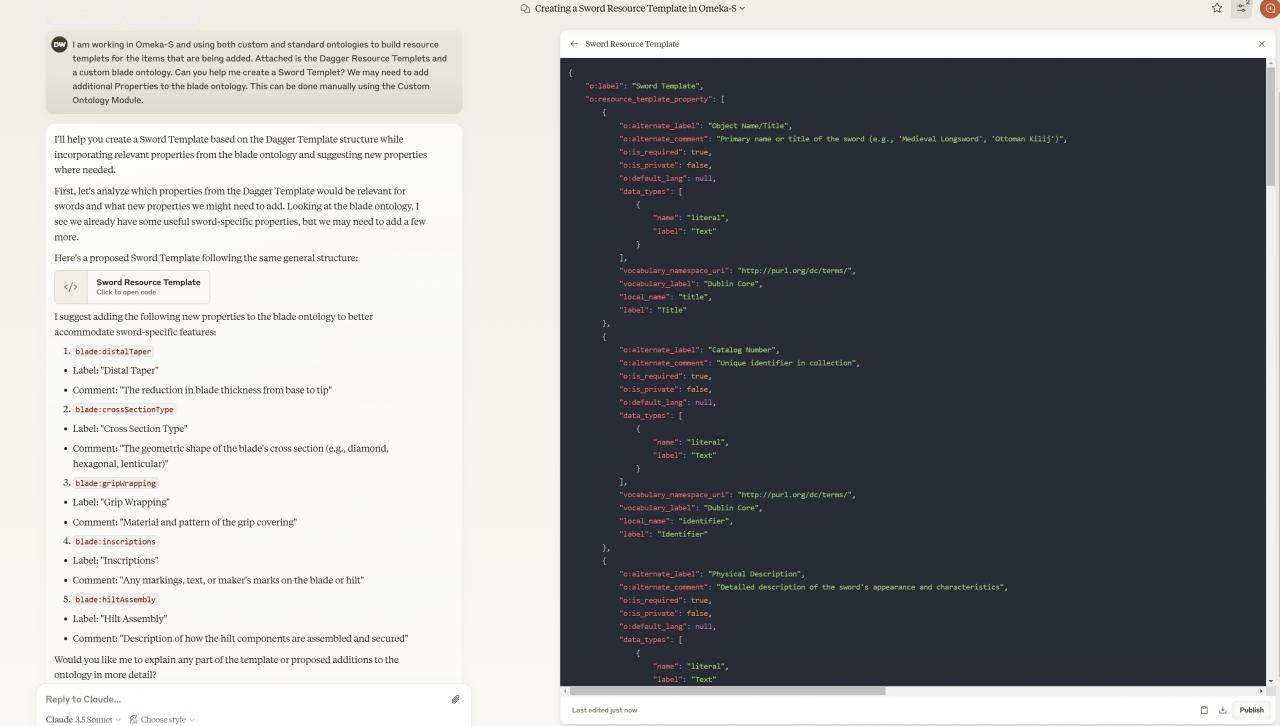Click the blade:distalTaper code tag
The height and width of the screenshot is (726, 1280).
(113, 351)
